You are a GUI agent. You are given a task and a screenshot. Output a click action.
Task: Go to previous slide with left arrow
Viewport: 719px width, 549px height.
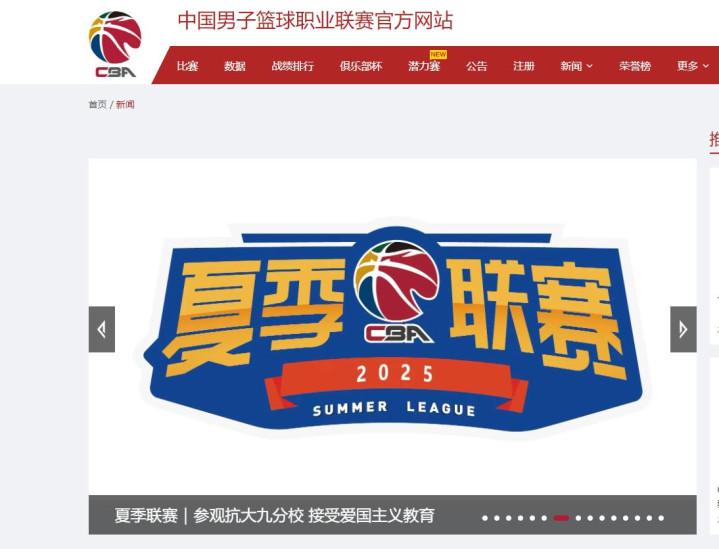[102, 329]
